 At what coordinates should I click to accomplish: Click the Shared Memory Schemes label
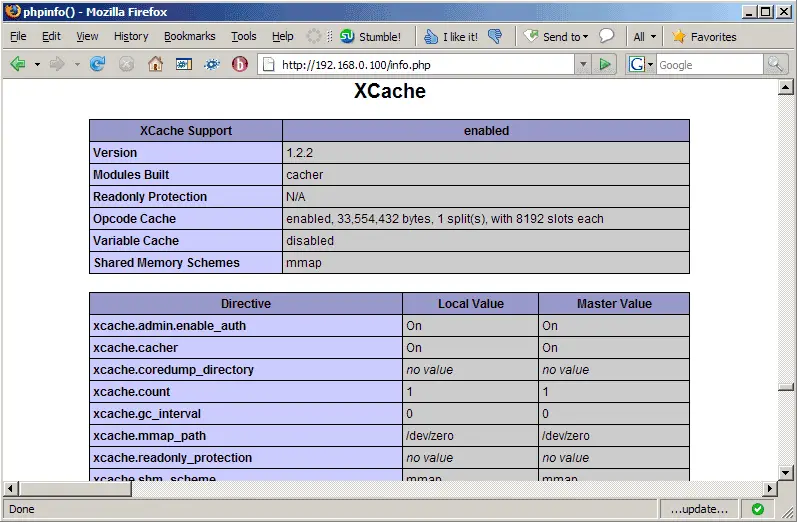(166, 262)
